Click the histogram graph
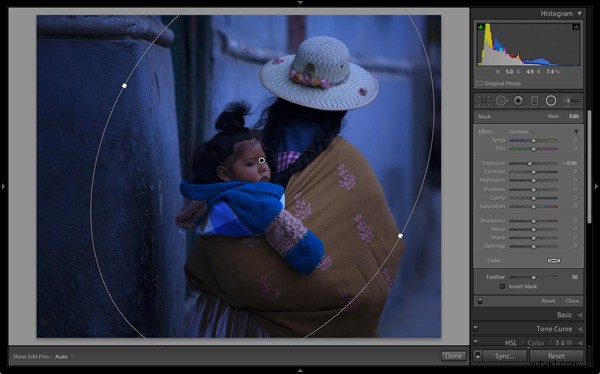This screenshot has height=374, width=600. 528,44
